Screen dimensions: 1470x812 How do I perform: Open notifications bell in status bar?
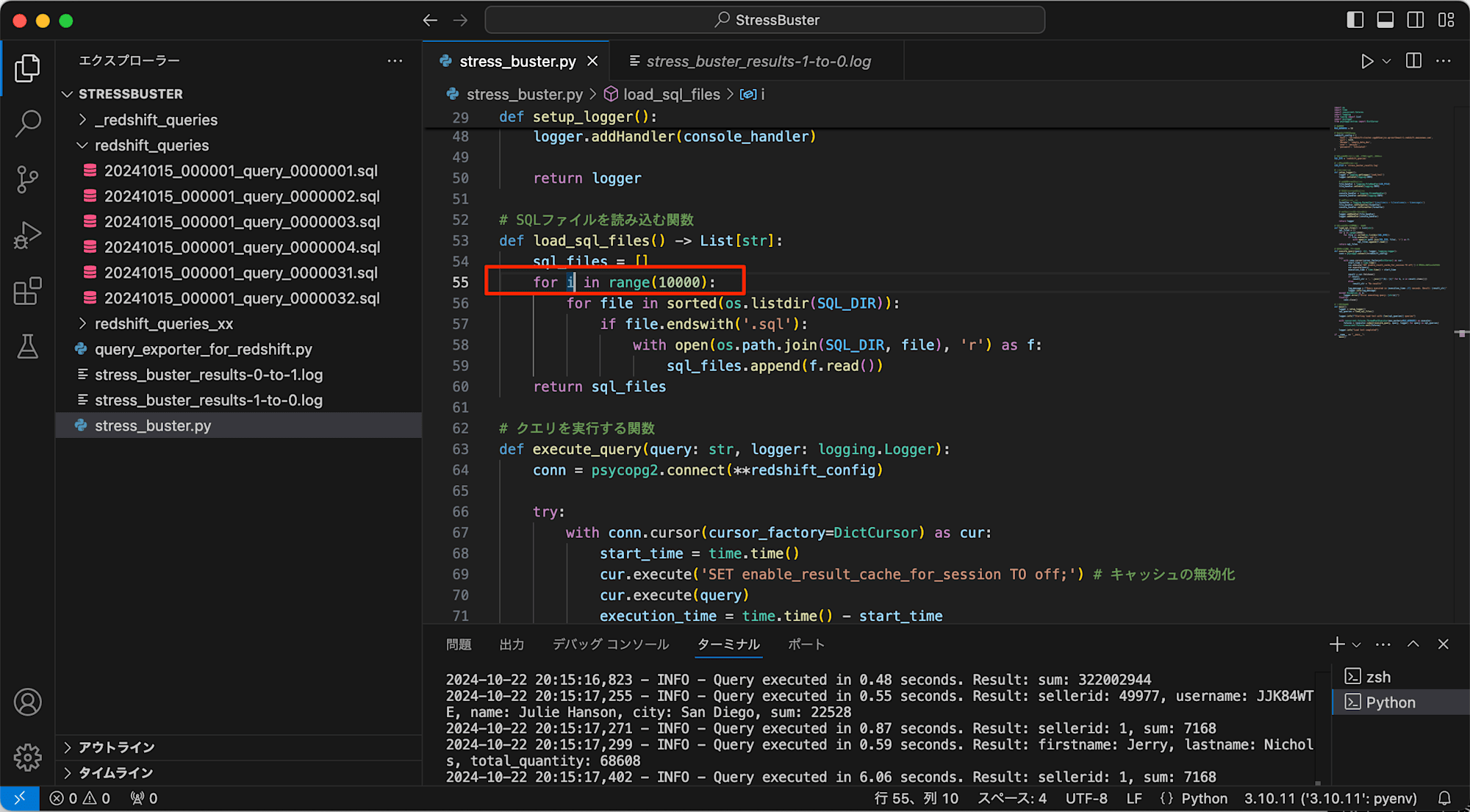pyautogui.click(x=1444, y=798)
